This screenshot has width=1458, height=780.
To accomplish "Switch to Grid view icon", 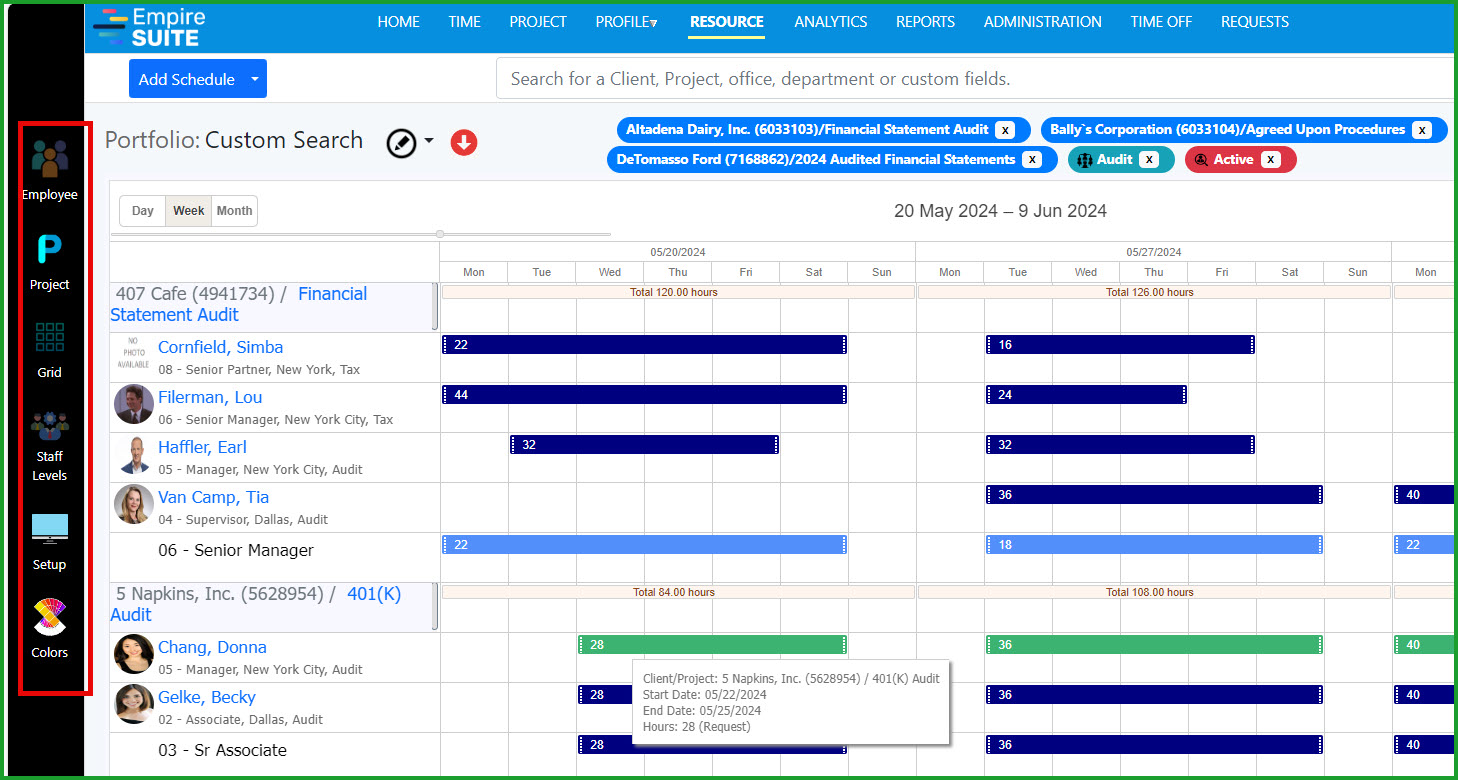I will pos(49,337).
